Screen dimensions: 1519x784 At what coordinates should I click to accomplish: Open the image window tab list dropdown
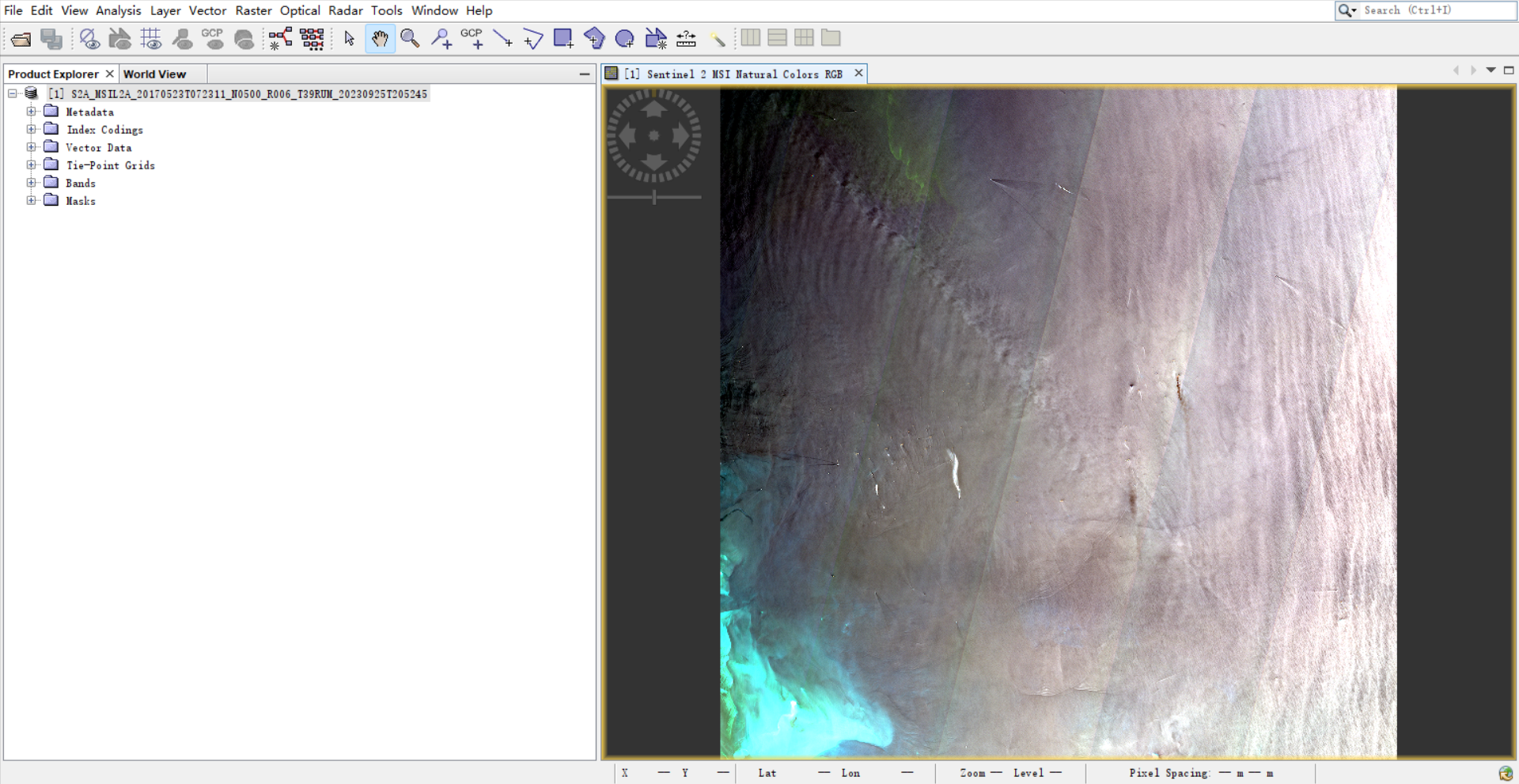coord(1491,70)
